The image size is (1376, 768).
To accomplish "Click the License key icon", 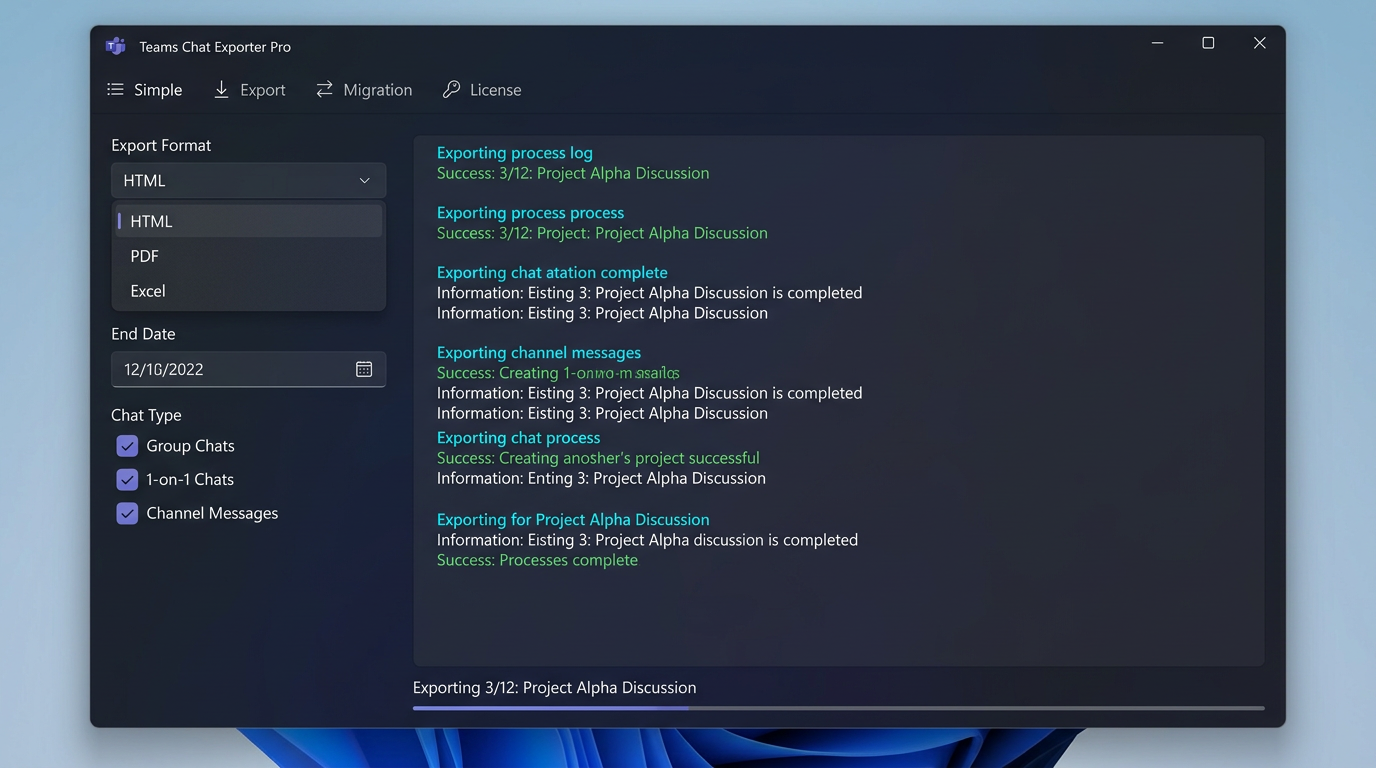I will pos(451,90).
